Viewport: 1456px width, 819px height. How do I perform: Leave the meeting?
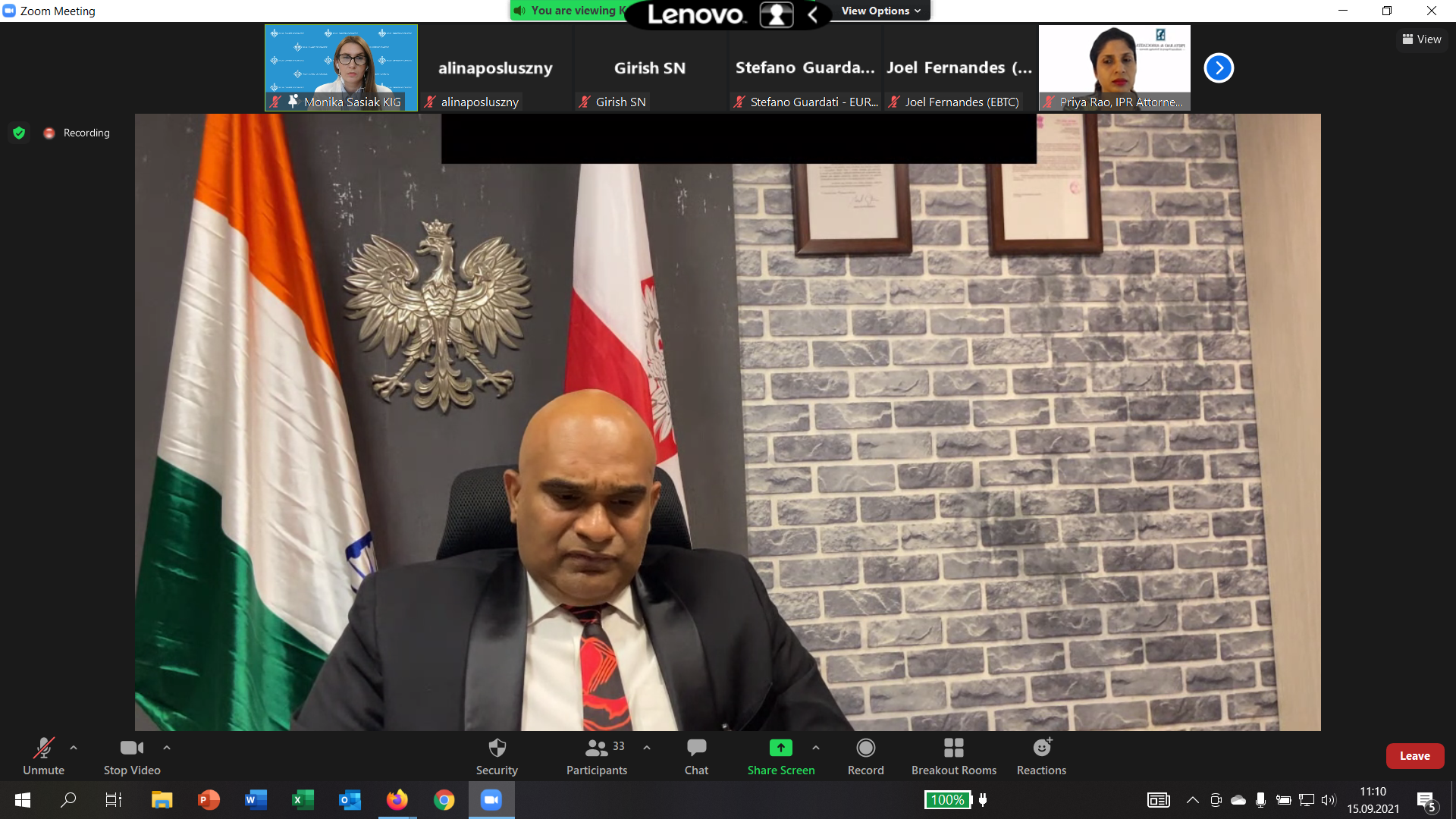coord(1414,756)
